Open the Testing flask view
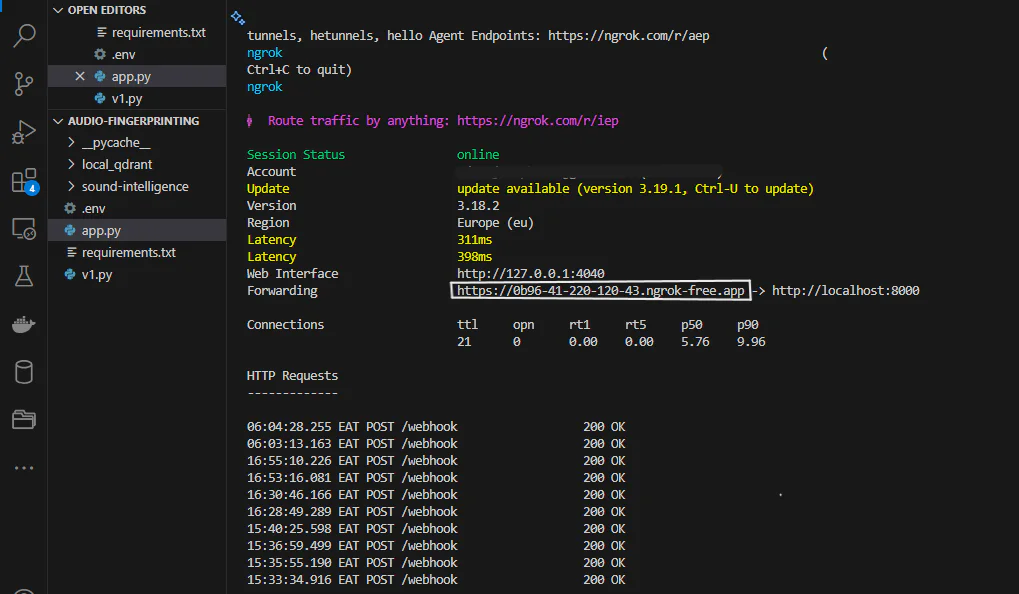This screenshot has width=1019, height=594. pyautogui.click(x=24, y=276)
